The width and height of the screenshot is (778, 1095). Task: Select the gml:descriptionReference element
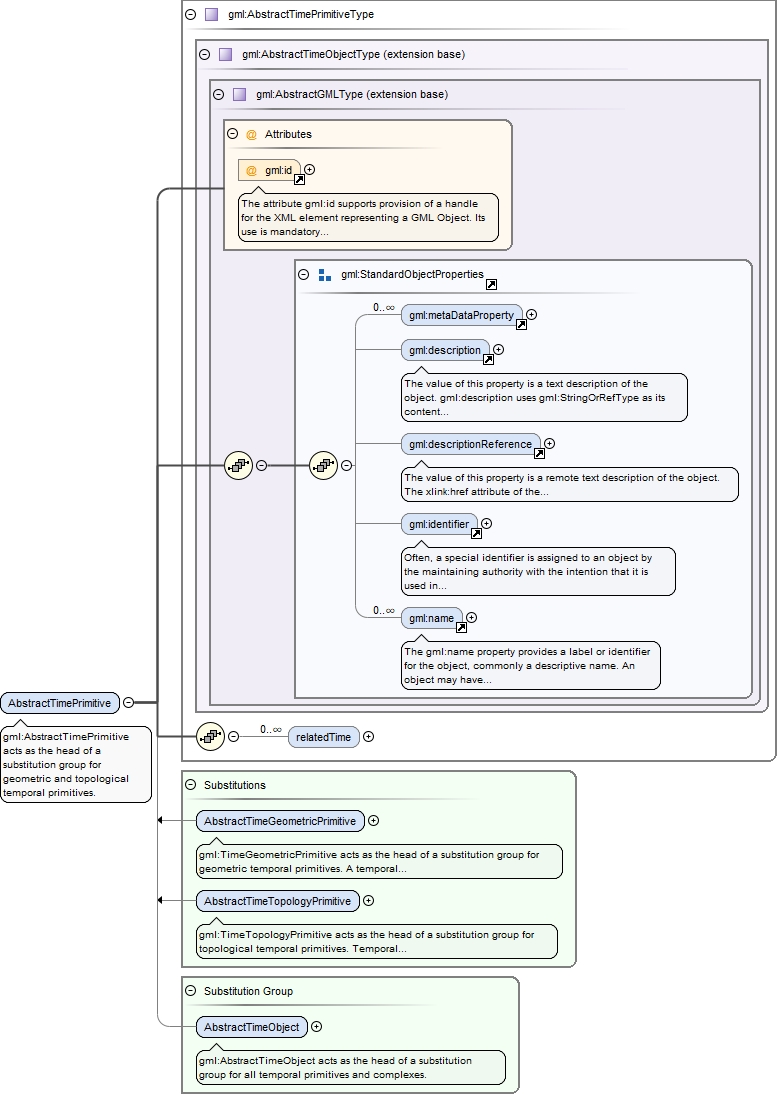tap(471, 443)
